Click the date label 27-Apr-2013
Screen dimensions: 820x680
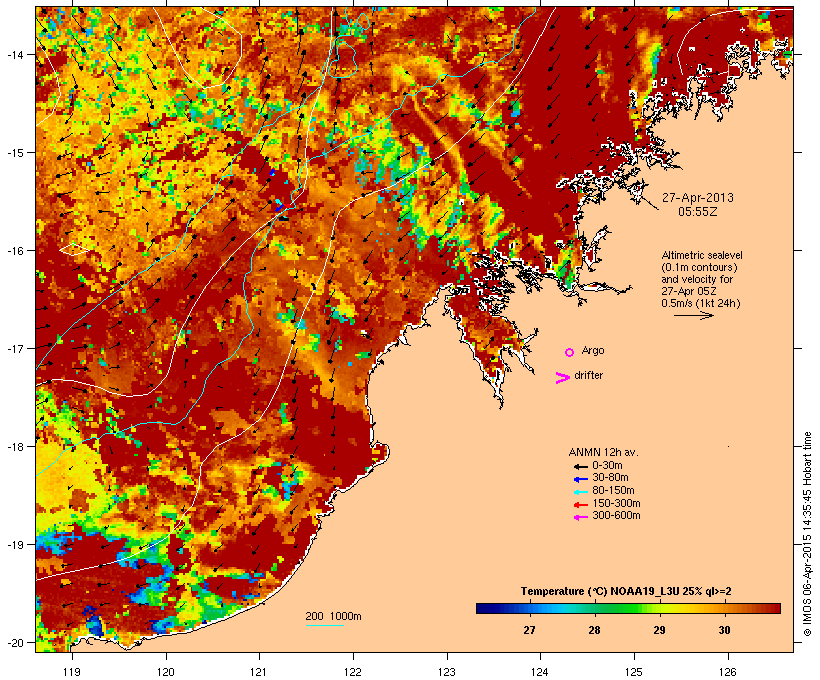698,198
